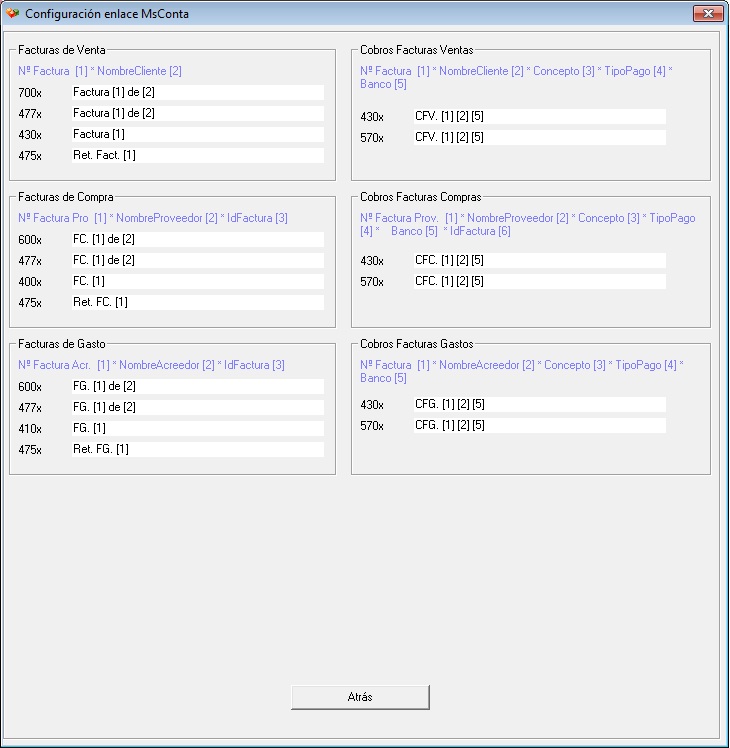Edit the 'Ret. FG. [1]' field
The height and width of the screenshot is (748, 730).
(x=198, y=449)
